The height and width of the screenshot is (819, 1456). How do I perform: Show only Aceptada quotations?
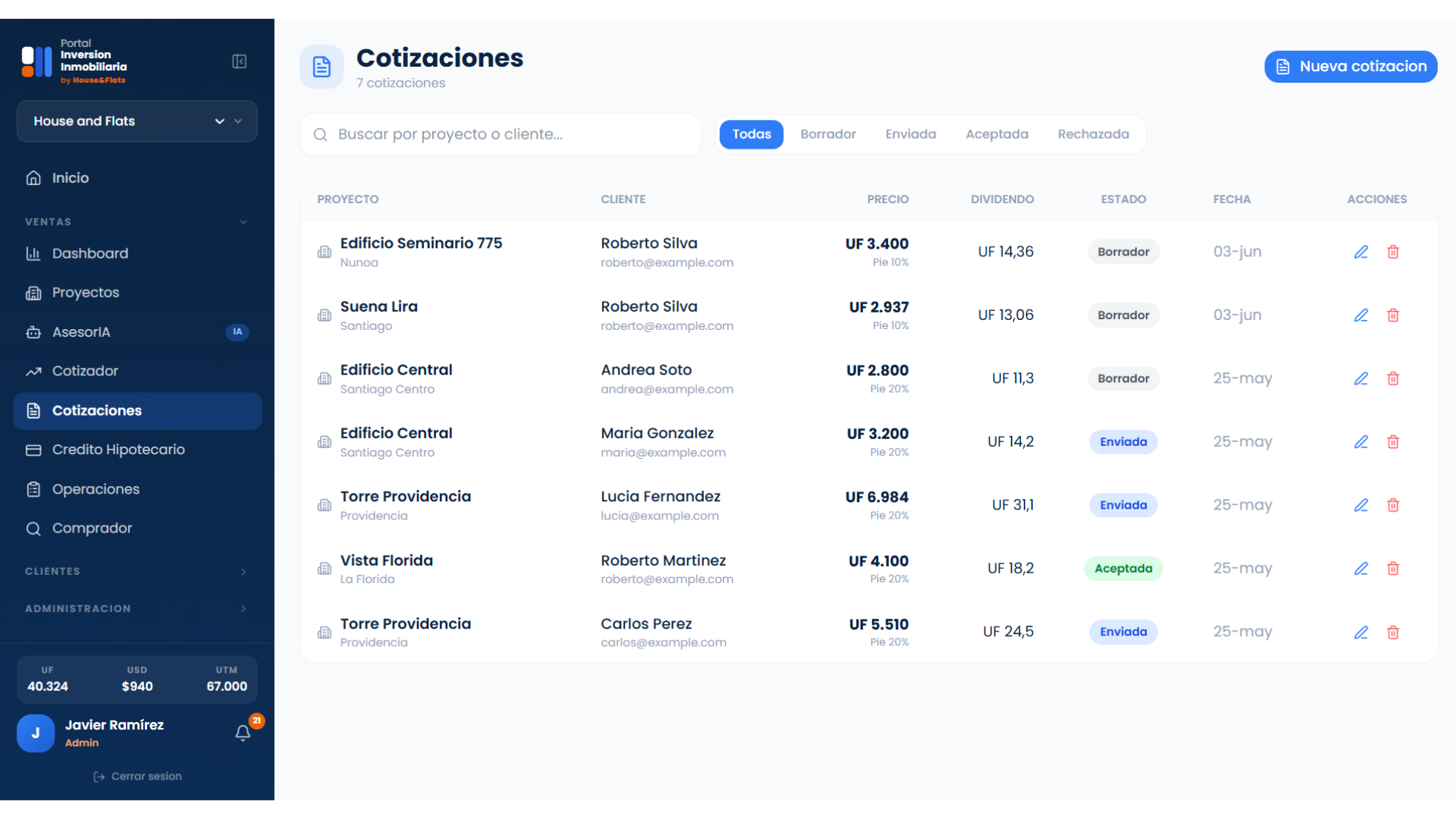pyautogui.click(x=996, y=134)
